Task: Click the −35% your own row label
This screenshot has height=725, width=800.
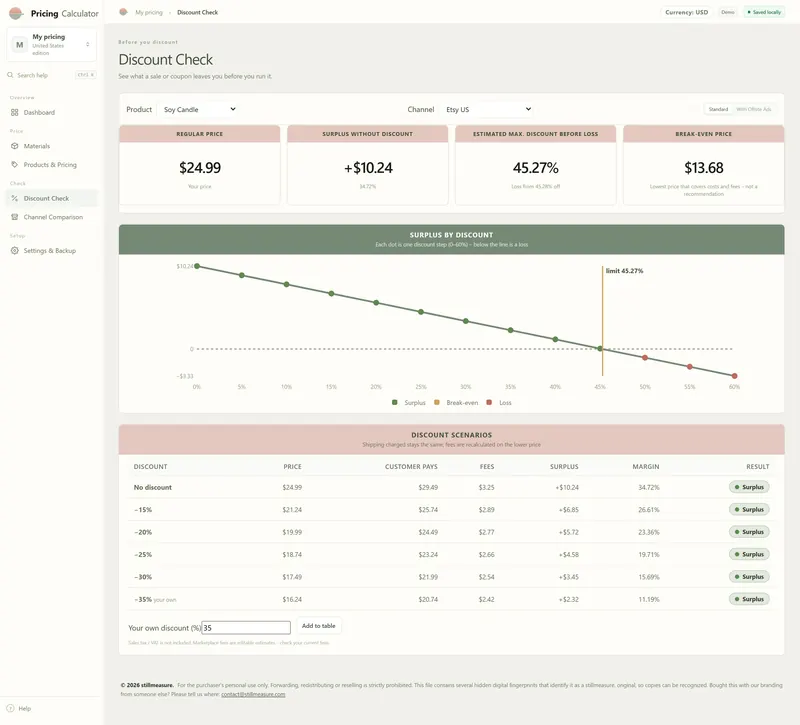Action: pos(155,599)
